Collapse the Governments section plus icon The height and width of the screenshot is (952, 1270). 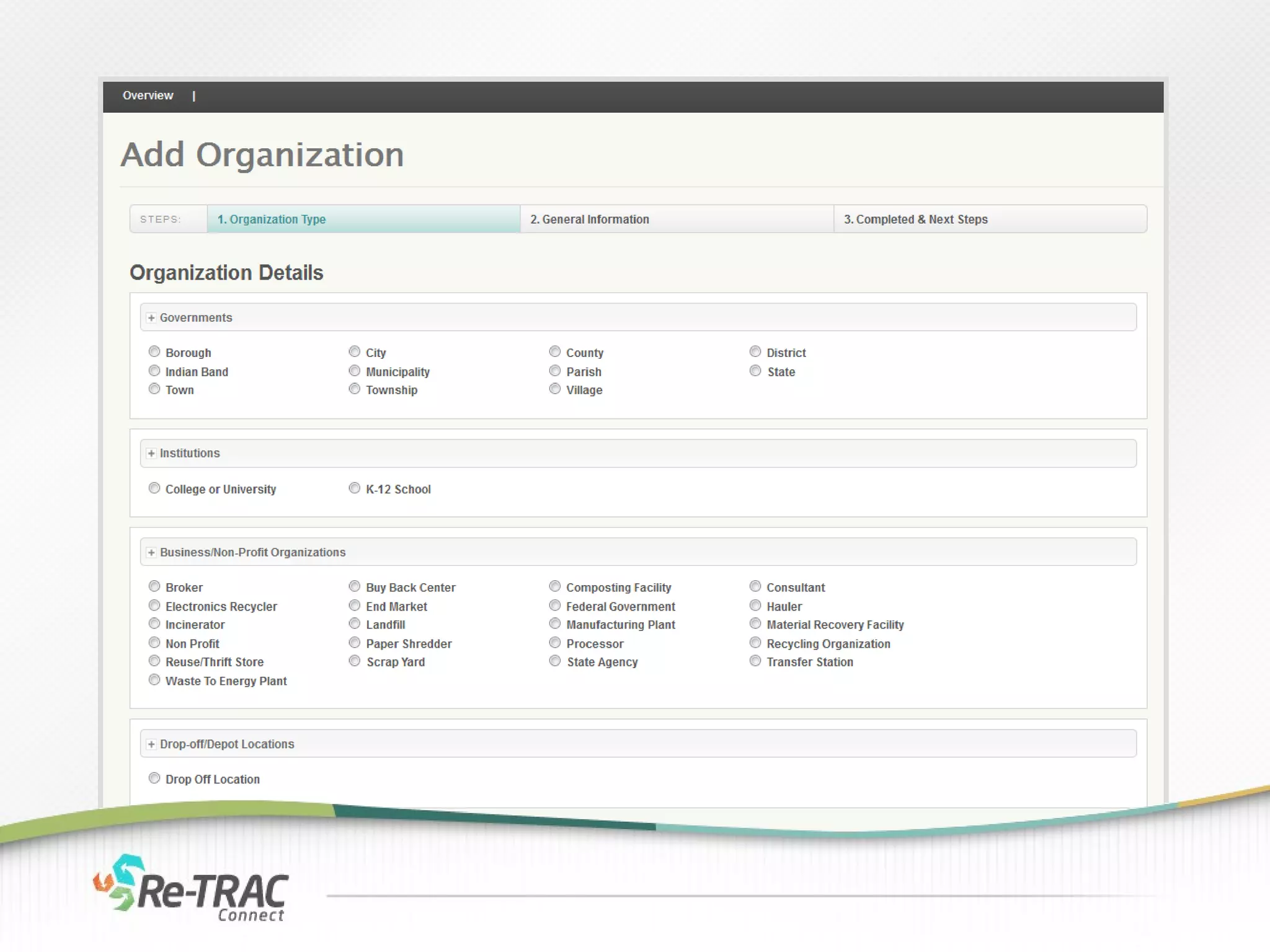(151, 318)
